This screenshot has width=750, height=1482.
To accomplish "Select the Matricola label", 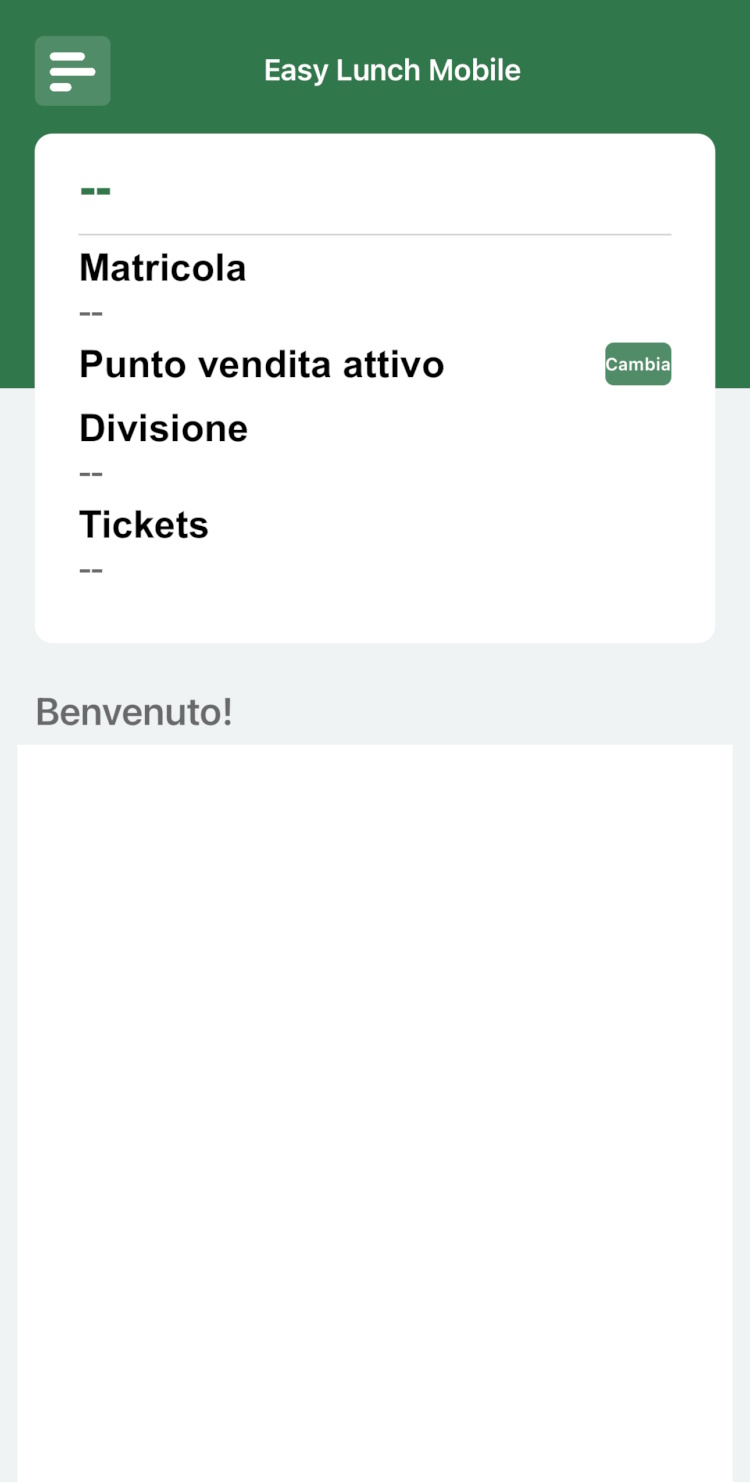I will tap(162, 268).
